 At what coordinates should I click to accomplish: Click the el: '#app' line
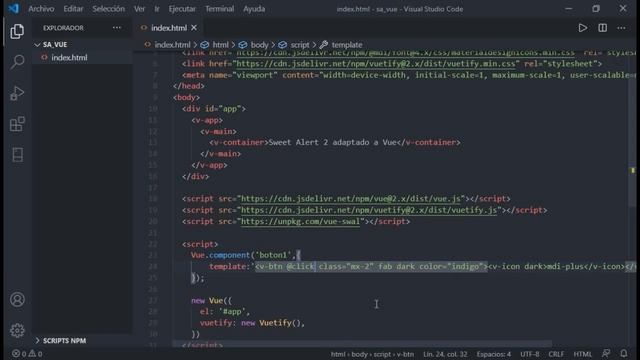[x=224, y=311]
